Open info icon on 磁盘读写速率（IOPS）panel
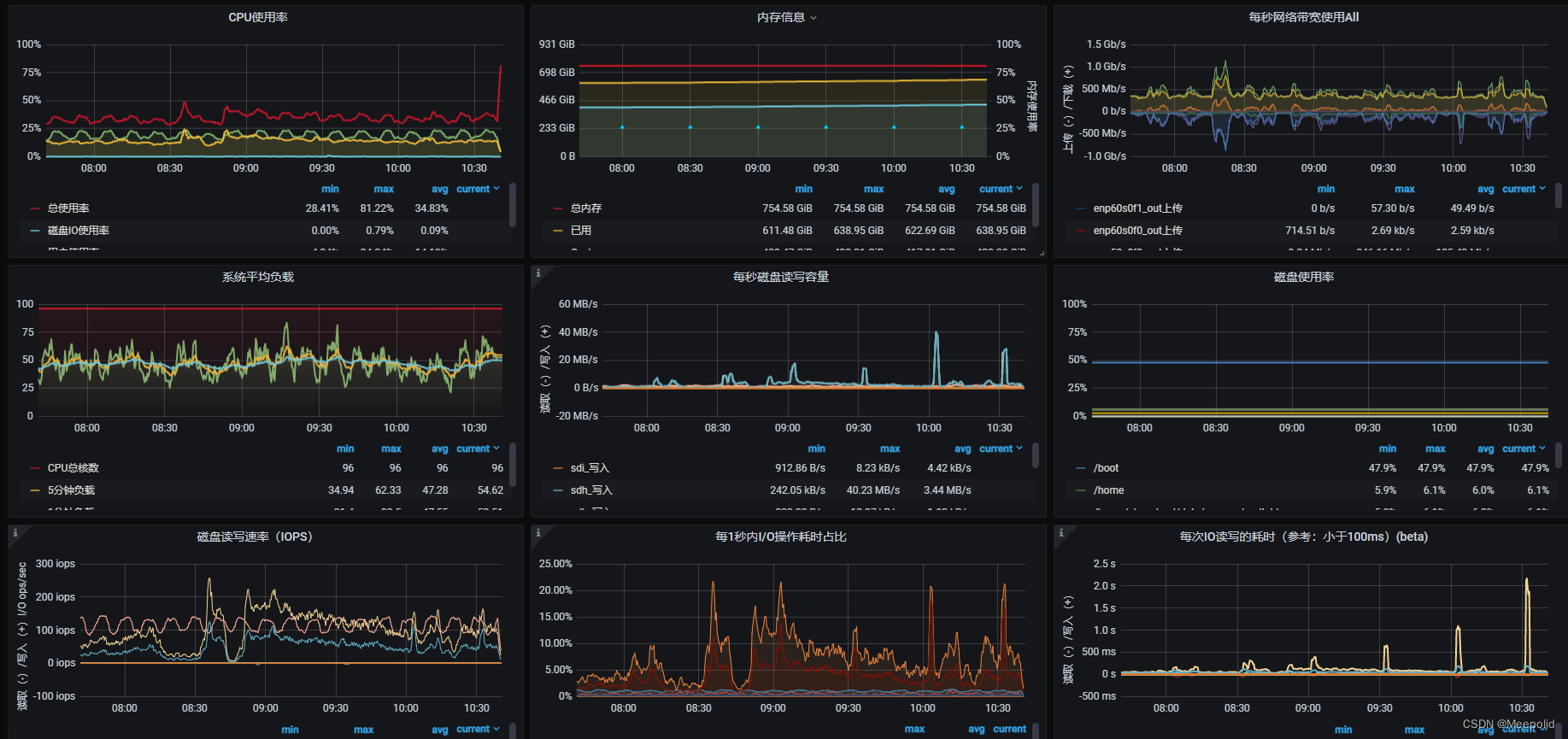The height and width of the screenshot is (739, 1568). 15,533
